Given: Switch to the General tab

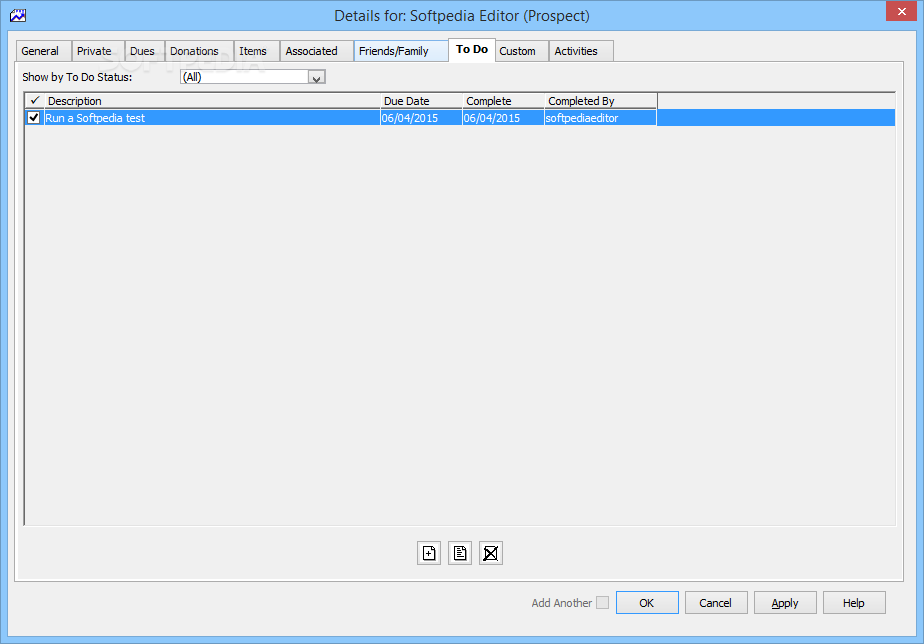Looking at the screenshot, I should click(44, 51).
